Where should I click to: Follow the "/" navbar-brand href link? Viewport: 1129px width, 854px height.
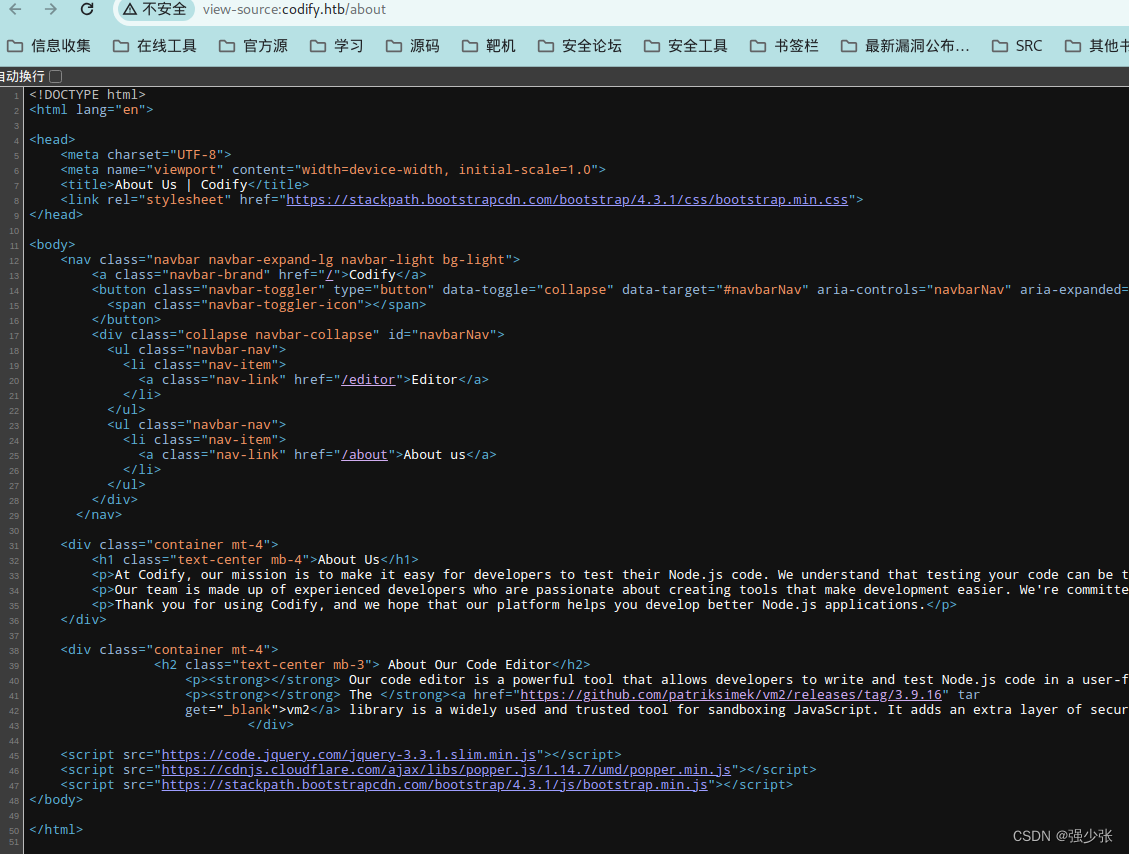[x=330, y=274]
